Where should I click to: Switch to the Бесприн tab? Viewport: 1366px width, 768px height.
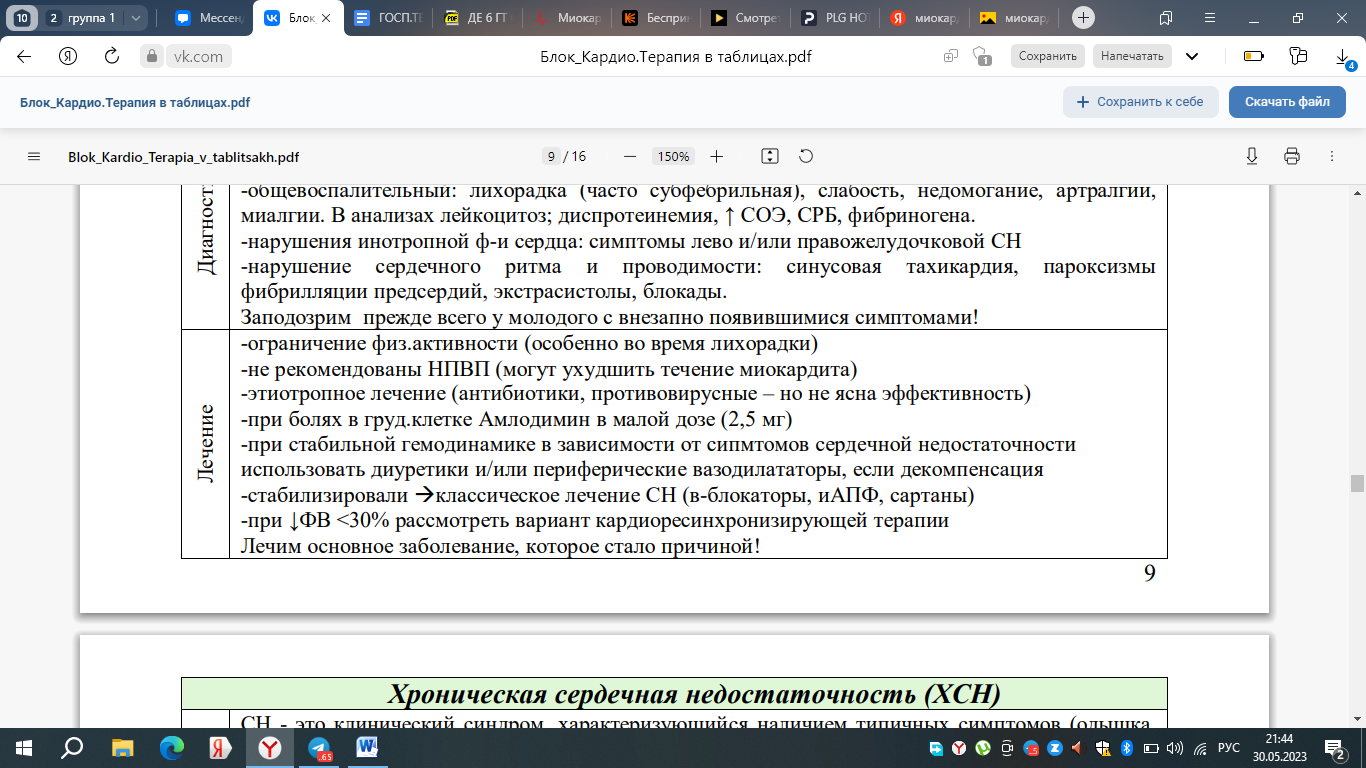(x=656, y=18)
